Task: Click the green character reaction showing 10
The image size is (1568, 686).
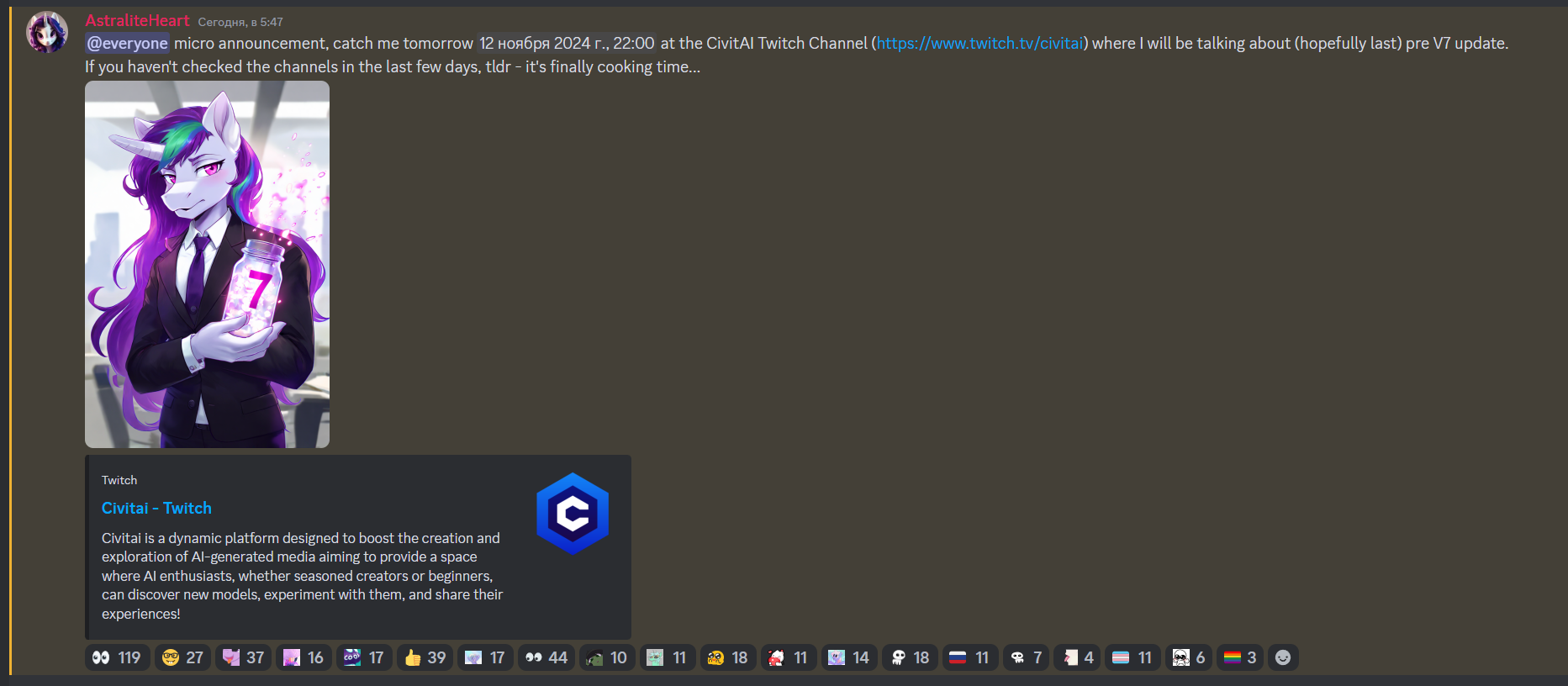Action: click(x=607, y=657)
